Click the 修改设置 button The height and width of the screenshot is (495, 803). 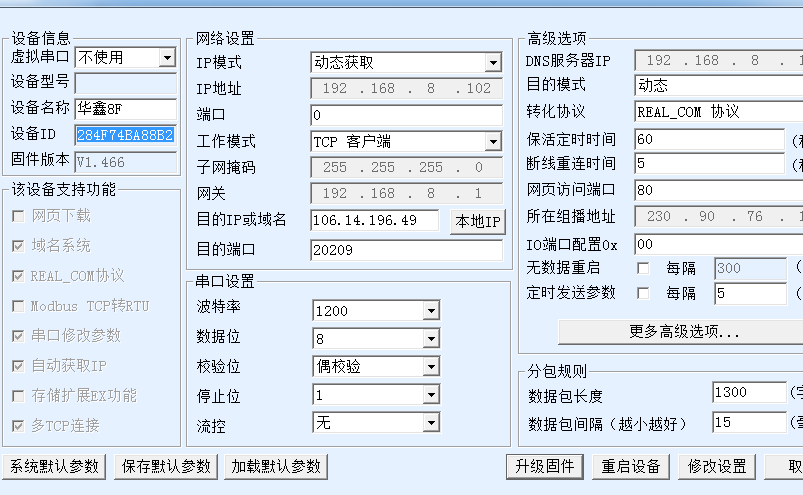[717, 466]
